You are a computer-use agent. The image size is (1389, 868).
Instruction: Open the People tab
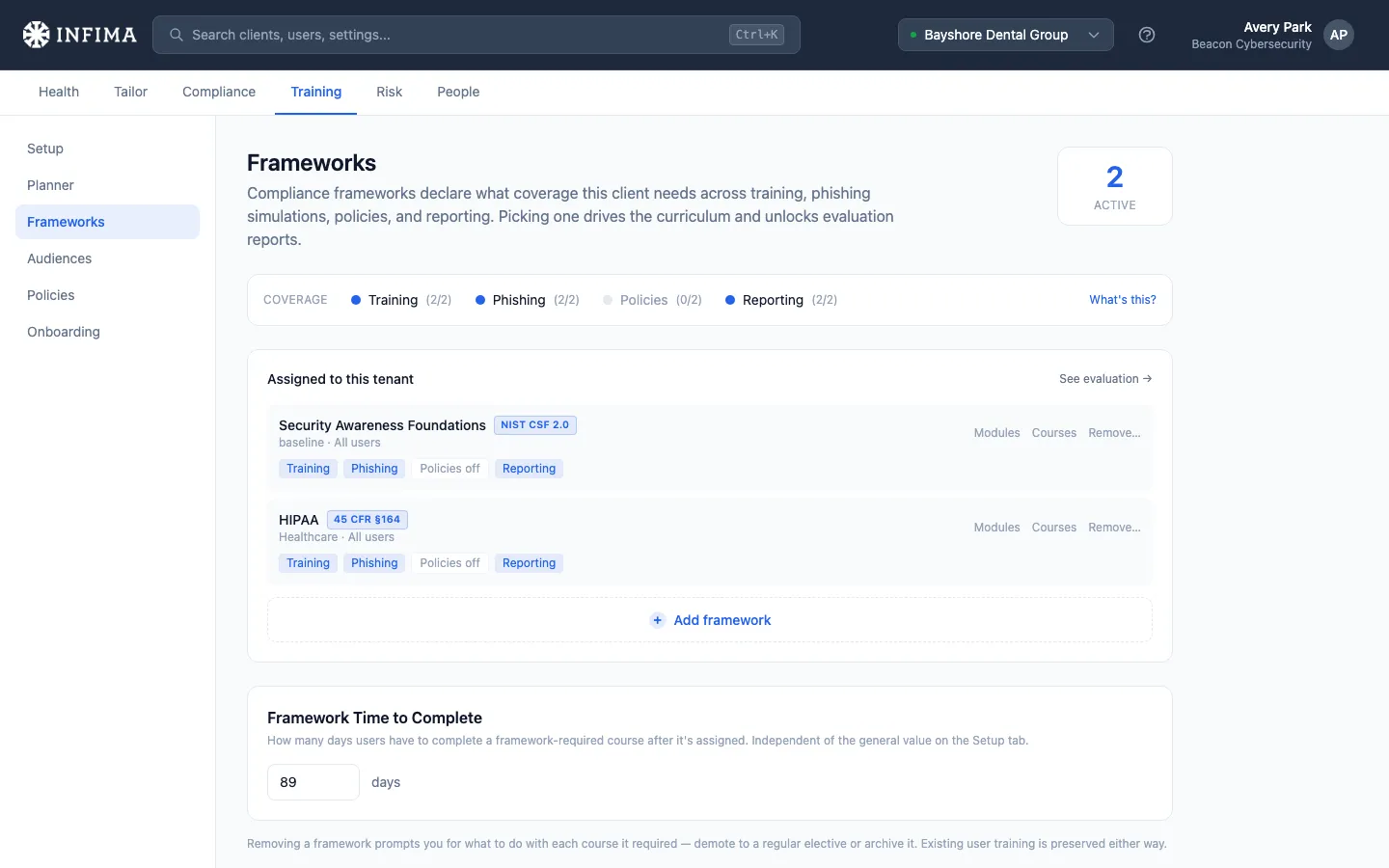coord(458,92)
